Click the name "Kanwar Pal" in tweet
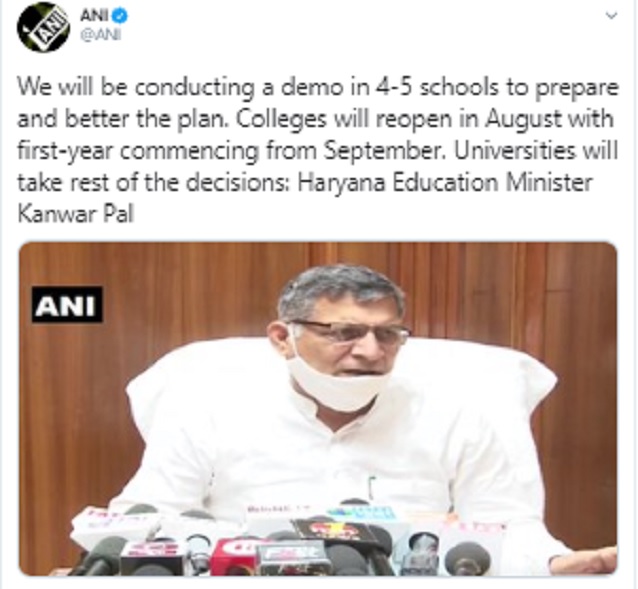Viewport: 638px width, 589px height. 76,214
